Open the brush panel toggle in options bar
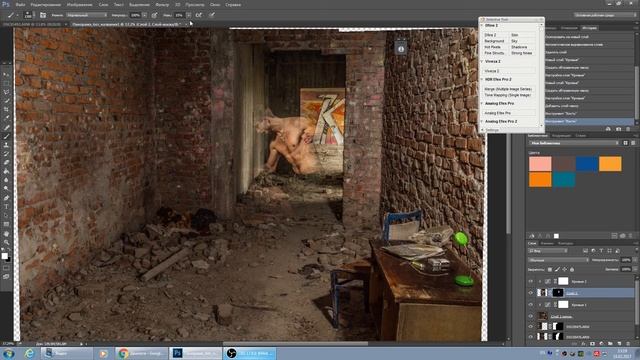Viewport: 640px width, 360px height. click(x=43, y=15)
